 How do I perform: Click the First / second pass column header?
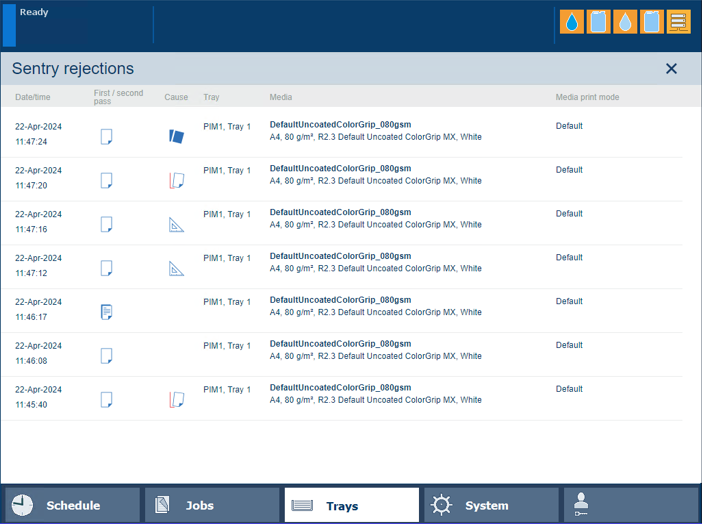click(118, 97)
